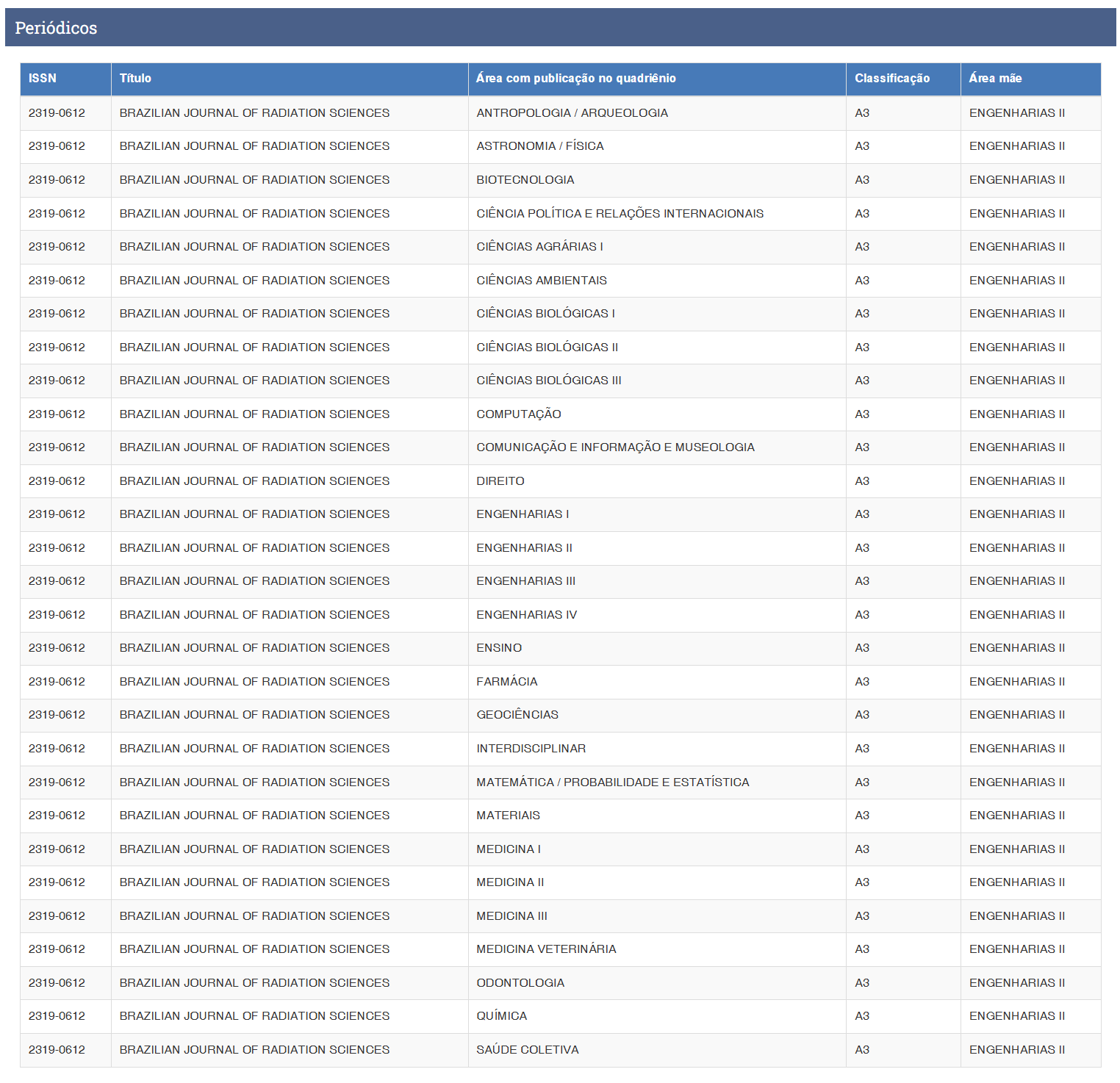
Task: Click the Área com publicação no quadriênio header
Action: coord(575,79)
